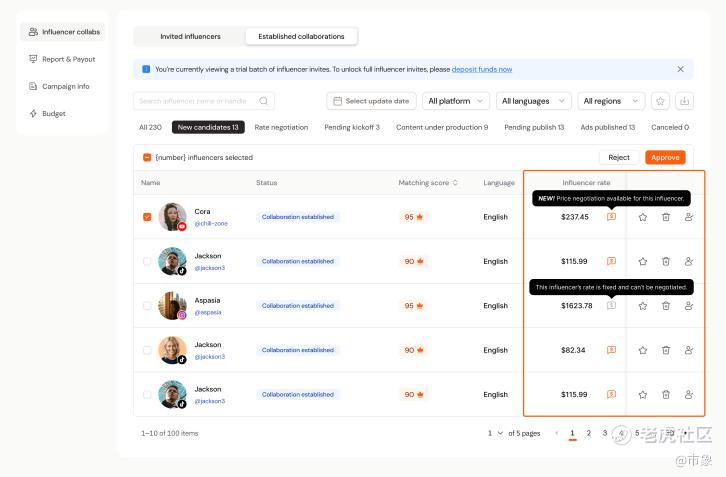Dismiss the trial batch banner

coord(680,69)
